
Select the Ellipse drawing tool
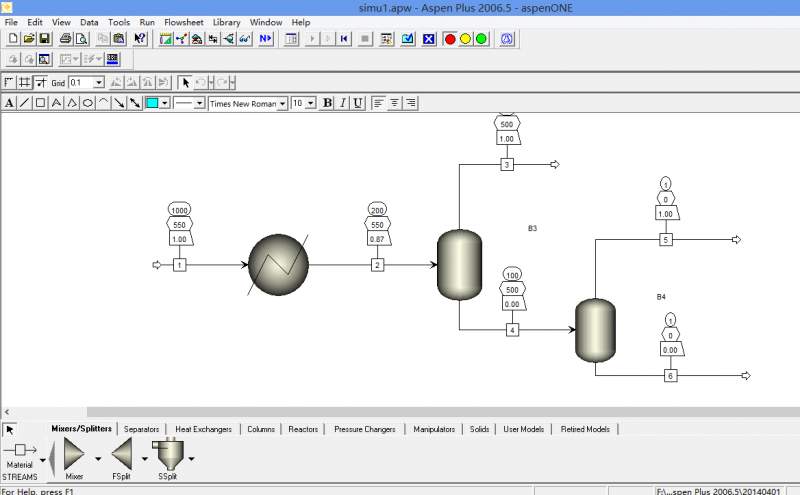point(87,103)
